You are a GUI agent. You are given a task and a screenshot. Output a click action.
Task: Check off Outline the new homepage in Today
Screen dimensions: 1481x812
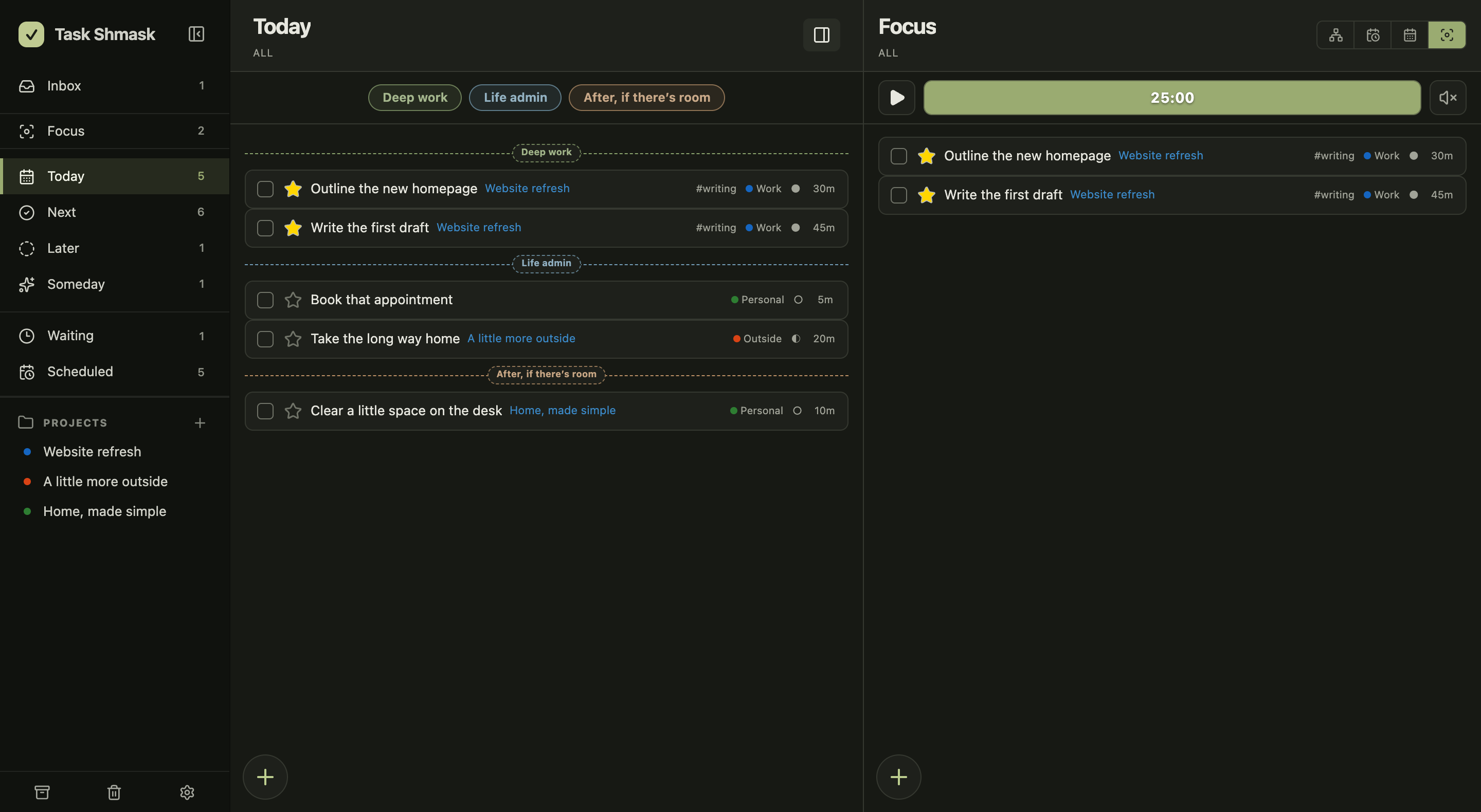(265, 189)
